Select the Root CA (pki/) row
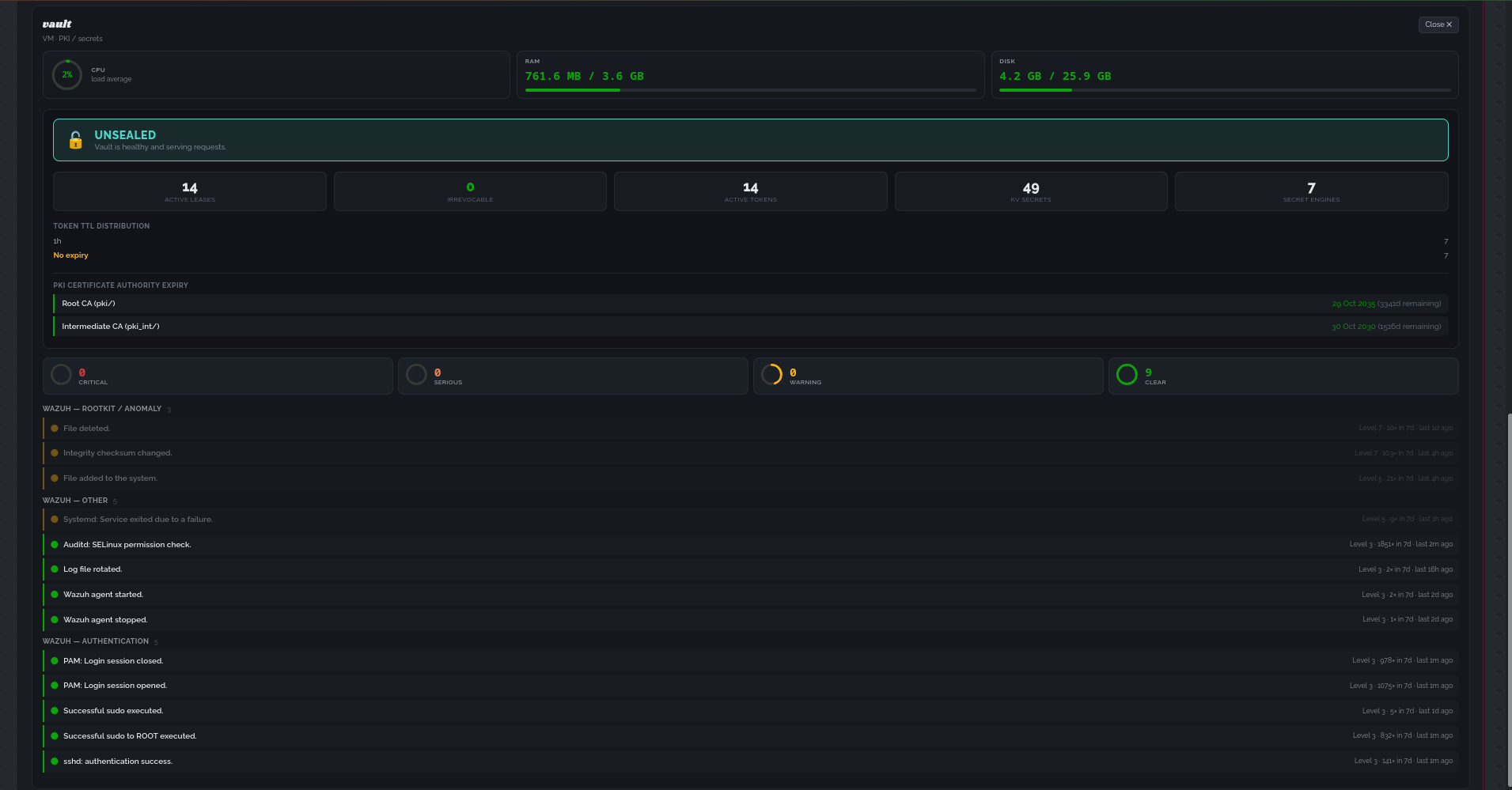 click(750, 304)
